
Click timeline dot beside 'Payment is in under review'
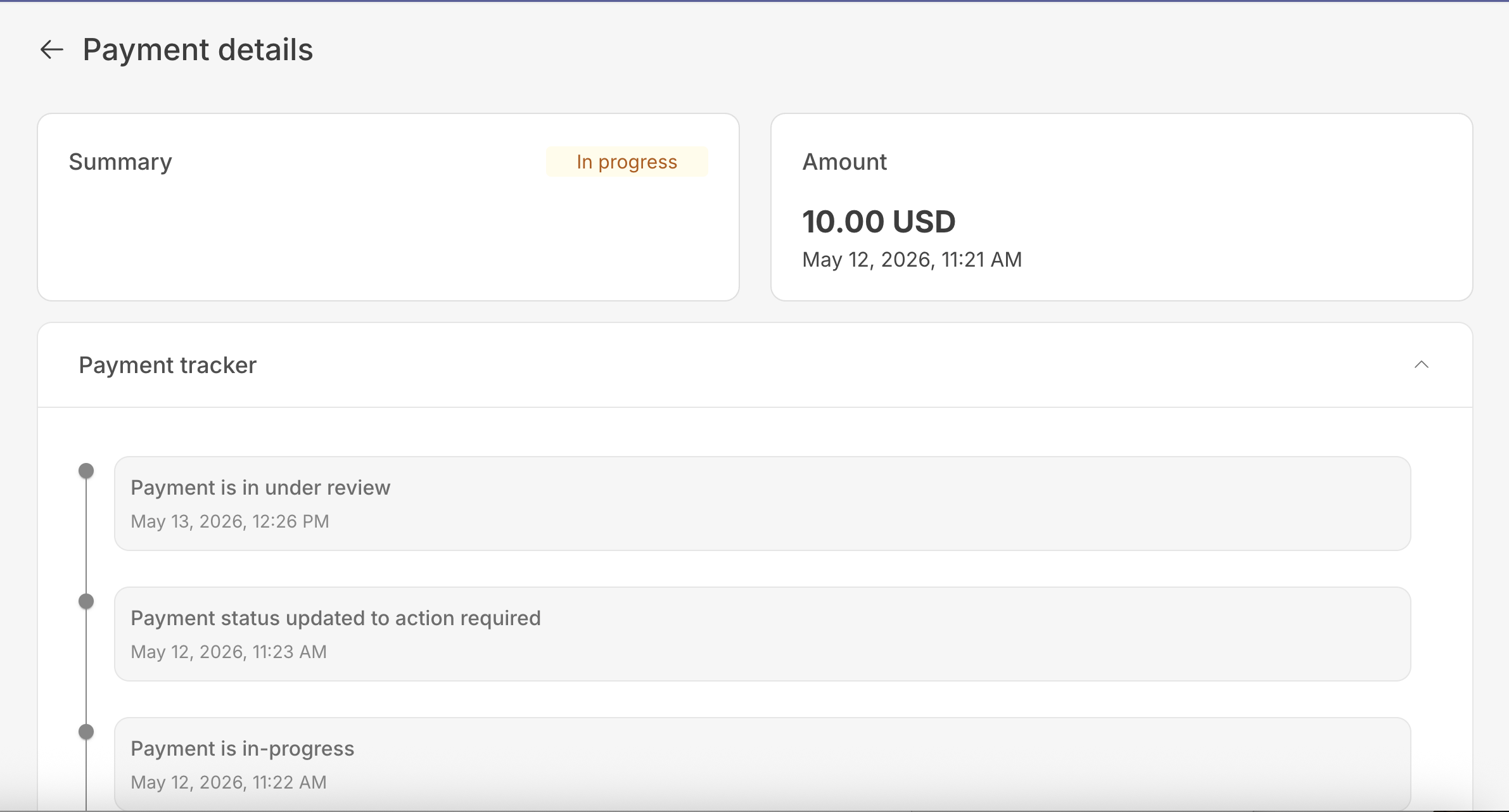coord(86,471)
